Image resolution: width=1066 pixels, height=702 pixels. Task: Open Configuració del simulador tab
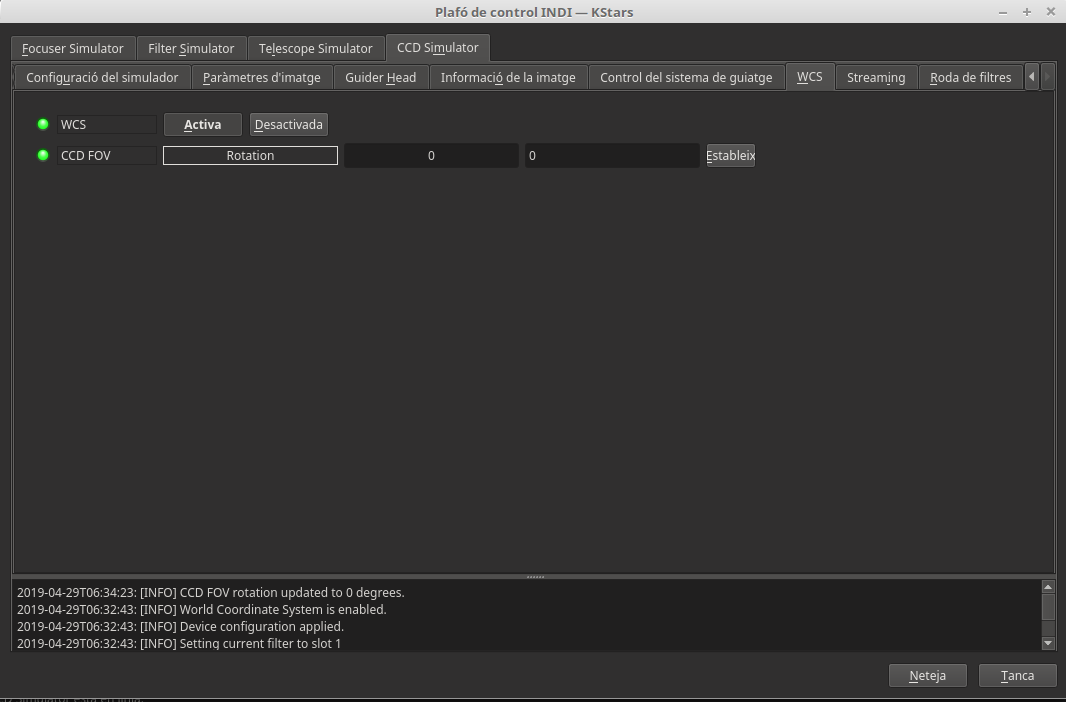tap(102, 77)
